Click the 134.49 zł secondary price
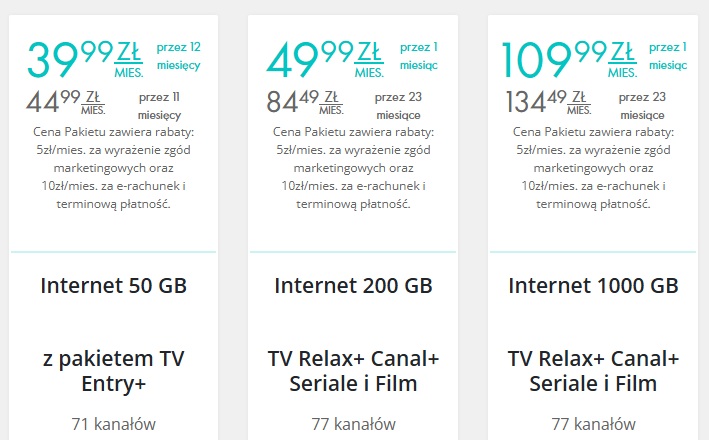Screen dimensions: 709x440 tap(548, 102)
